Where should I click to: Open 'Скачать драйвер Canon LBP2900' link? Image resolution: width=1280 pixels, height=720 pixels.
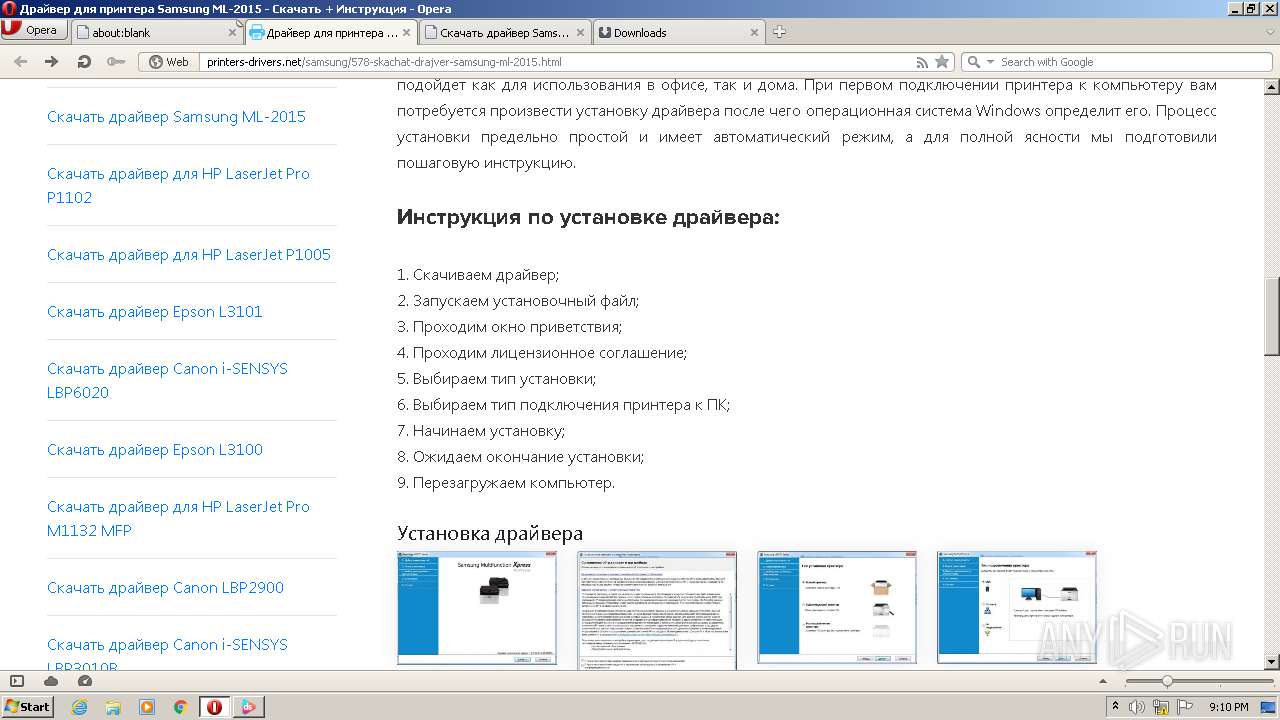(165, 588)
